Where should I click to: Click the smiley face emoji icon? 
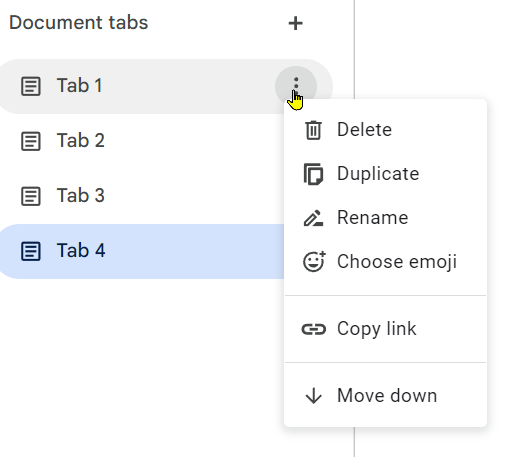coord(314,261)
